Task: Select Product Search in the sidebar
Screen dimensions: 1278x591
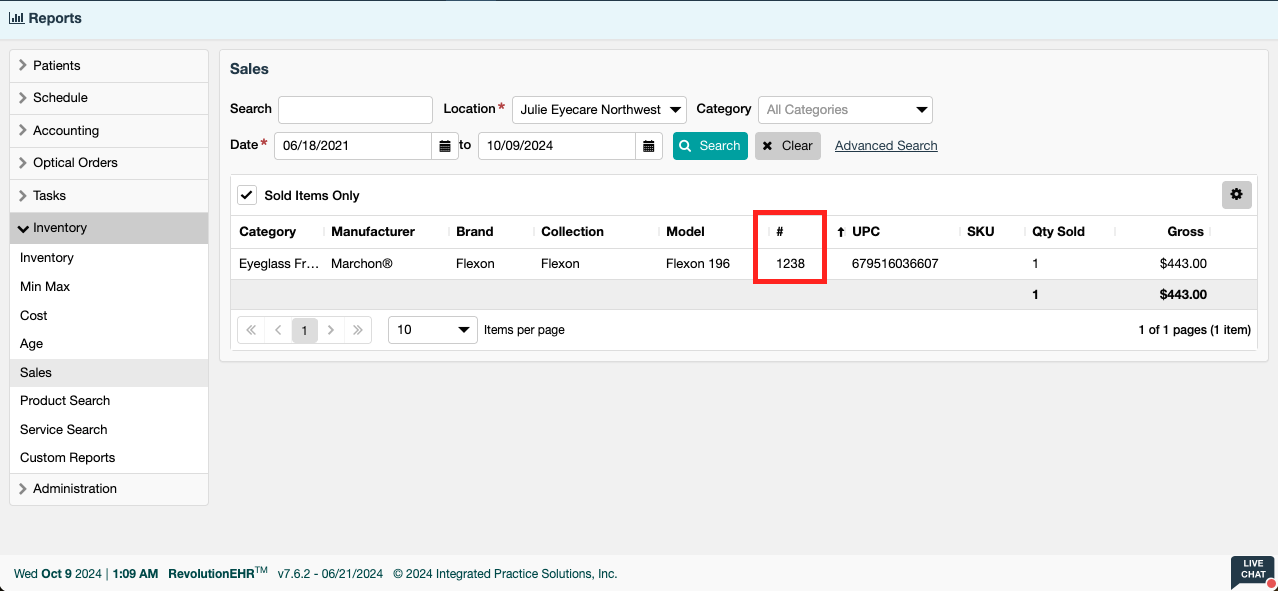Action: pos(65,401)
